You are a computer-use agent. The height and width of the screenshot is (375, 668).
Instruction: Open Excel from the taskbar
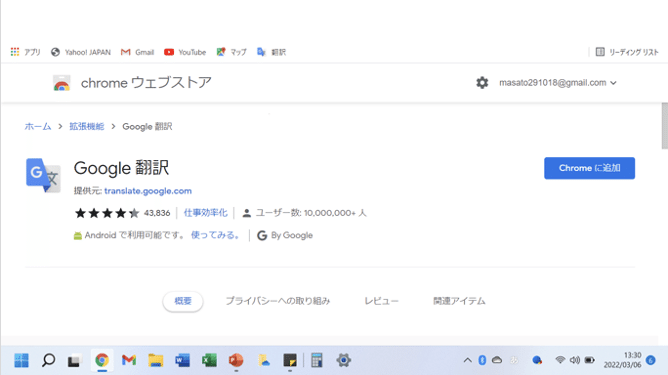pyautogui.click(x=209, y=361)
